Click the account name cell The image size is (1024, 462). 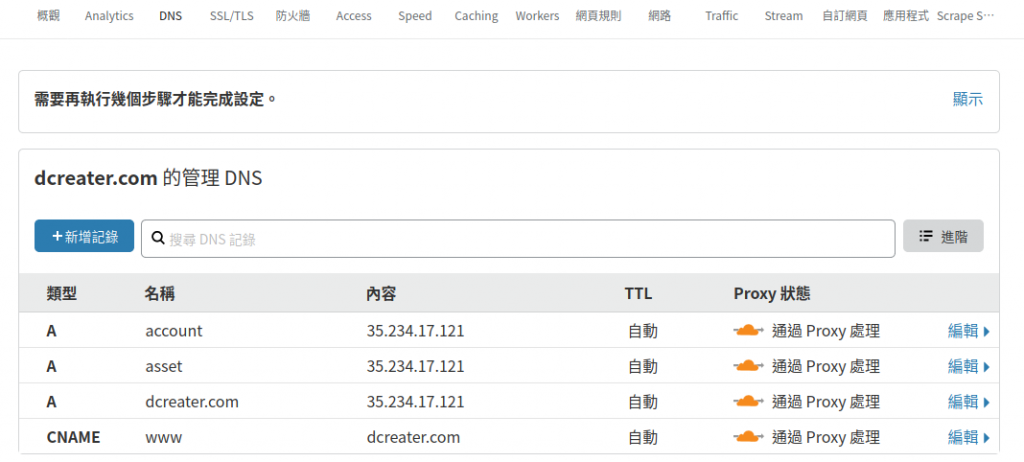click(174, 331)
